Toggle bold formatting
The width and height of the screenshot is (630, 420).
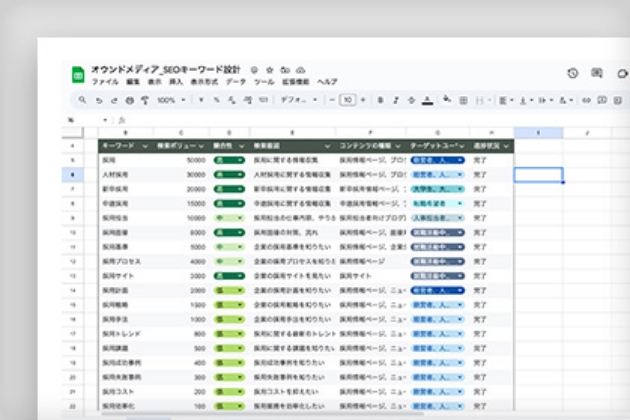click(380, 100)
